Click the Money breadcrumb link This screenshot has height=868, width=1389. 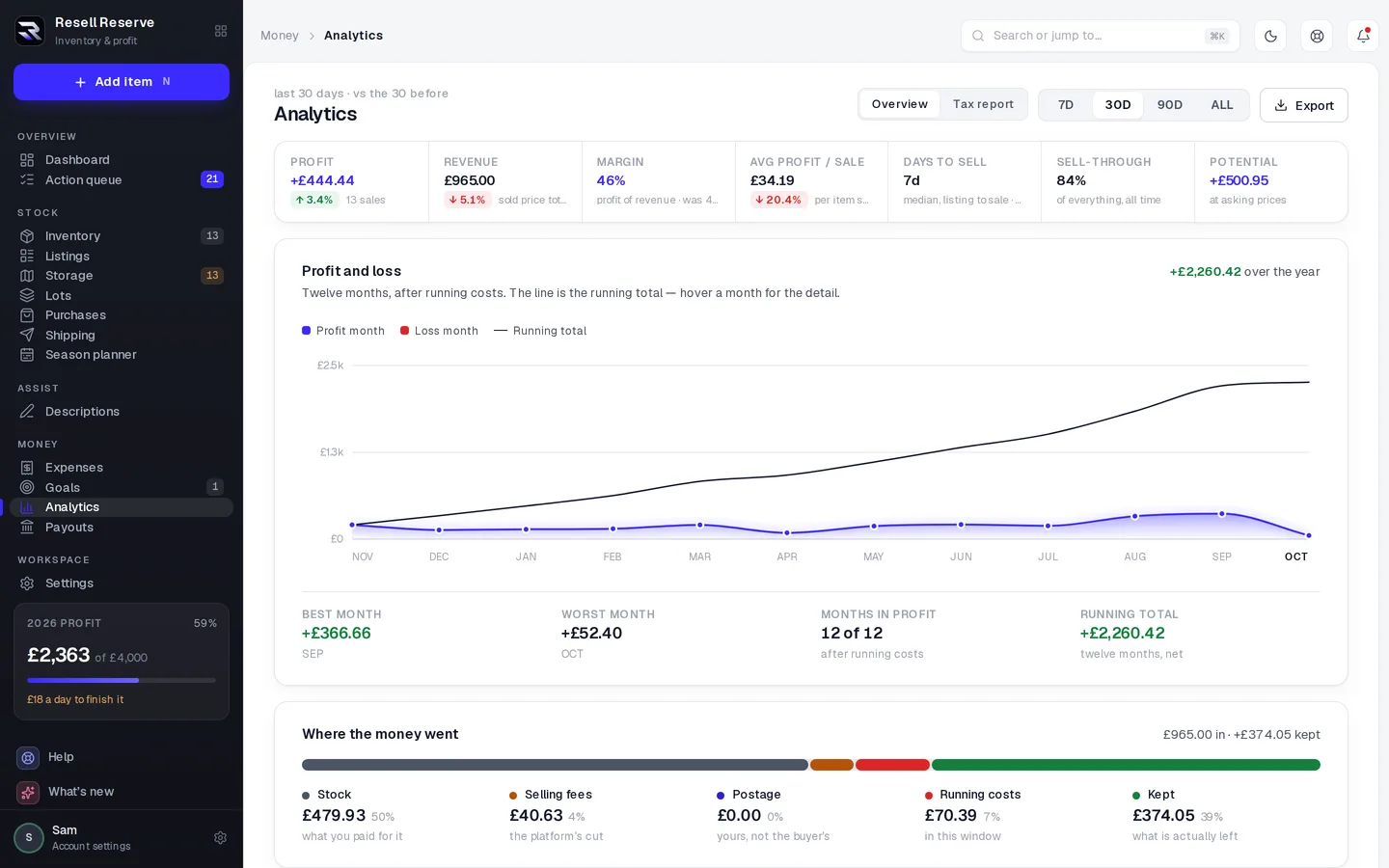pos(280,36)
